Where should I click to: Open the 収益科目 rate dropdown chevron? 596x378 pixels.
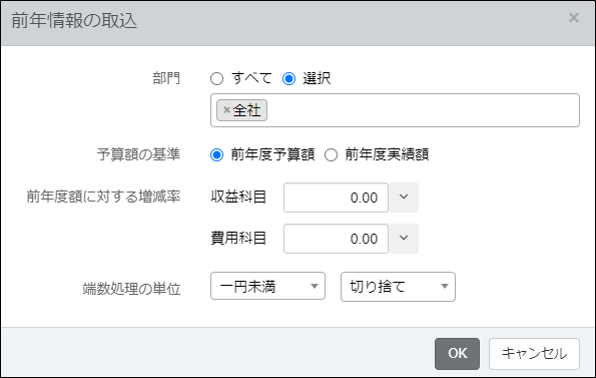pyautogui.click(x=404, y=197)
